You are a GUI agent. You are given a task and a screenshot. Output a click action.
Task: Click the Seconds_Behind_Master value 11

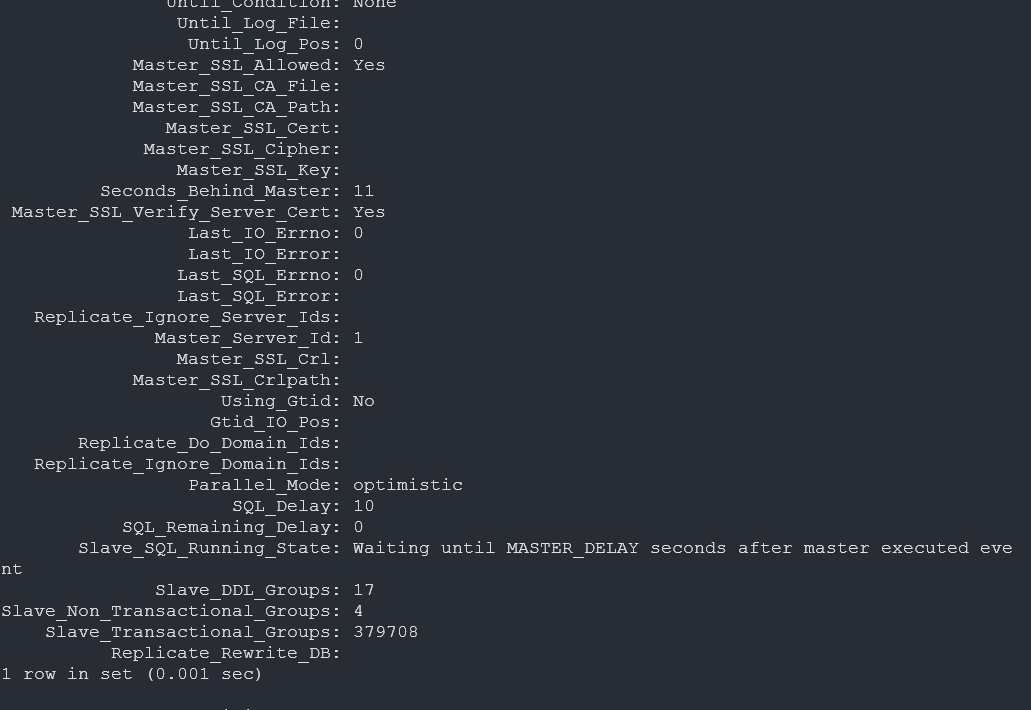[x=363, y=191]
